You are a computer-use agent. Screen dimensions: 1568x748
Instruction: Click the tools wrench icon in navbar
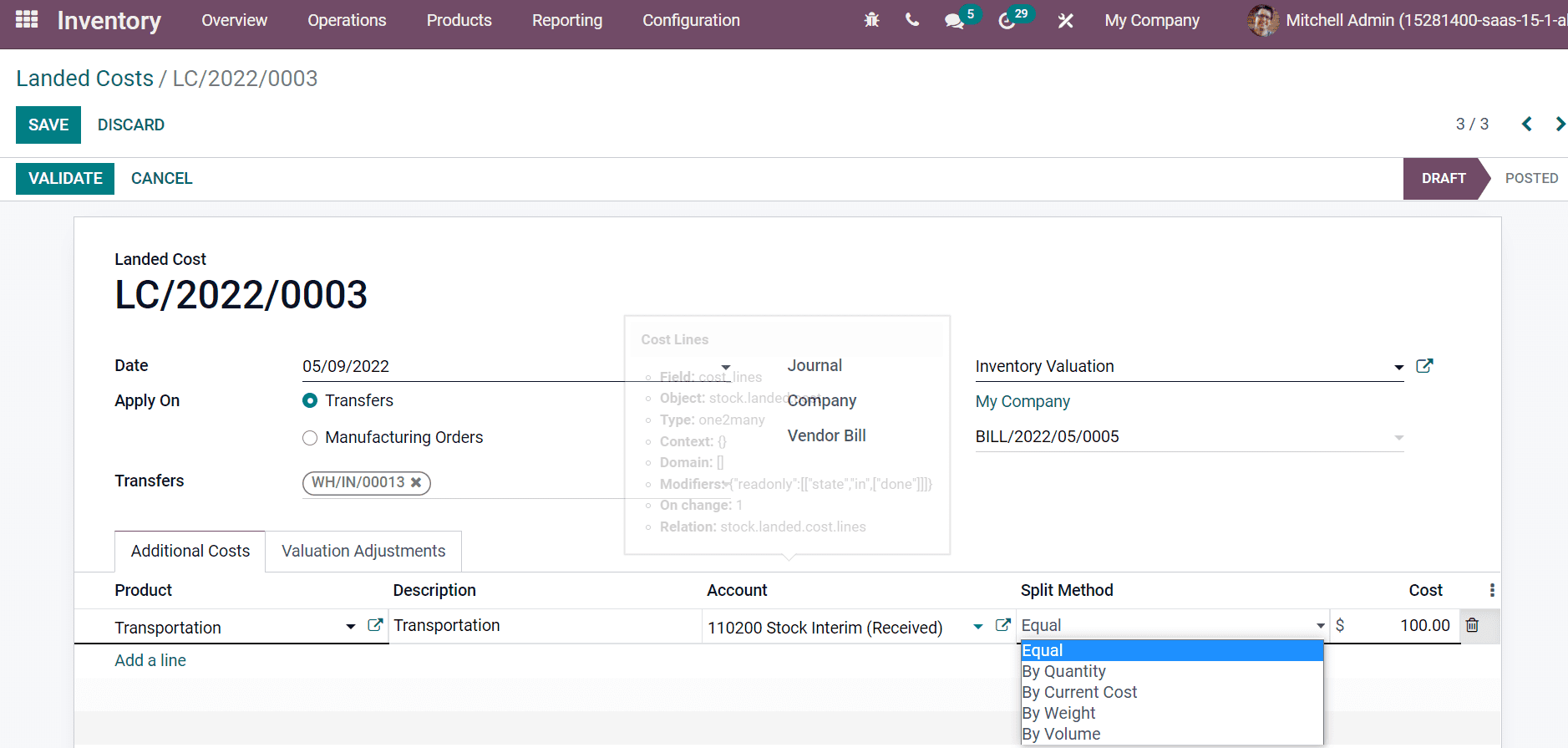tap(1065, 21)
